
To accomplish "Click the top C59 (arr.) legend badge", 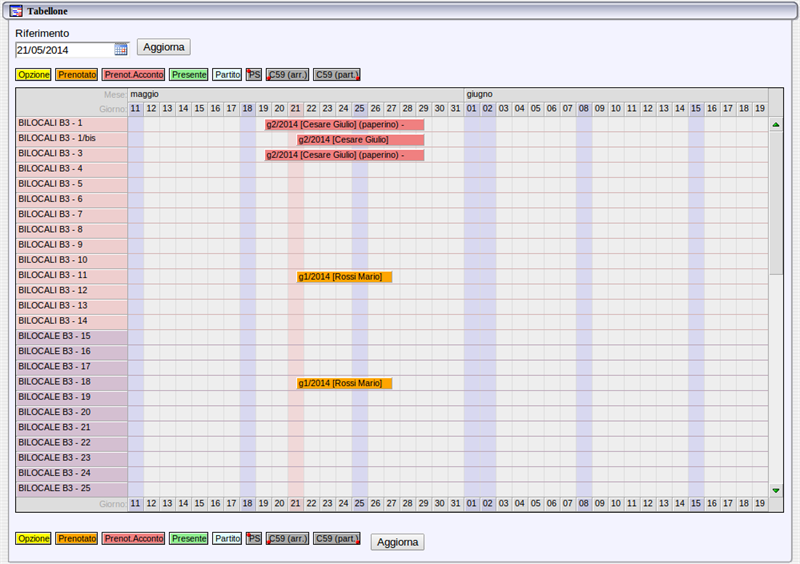I will 287,74.
